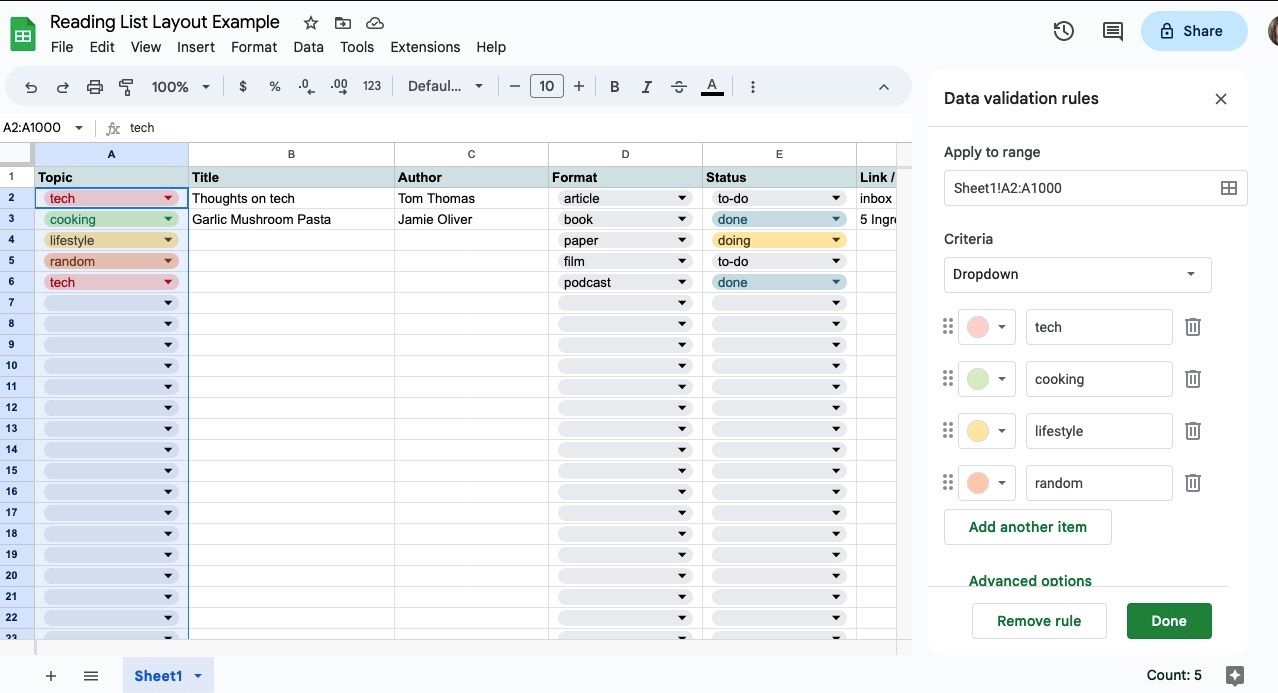Screen dimensions: 1278x693
Task: Open the Data menu
Action: 308,47
